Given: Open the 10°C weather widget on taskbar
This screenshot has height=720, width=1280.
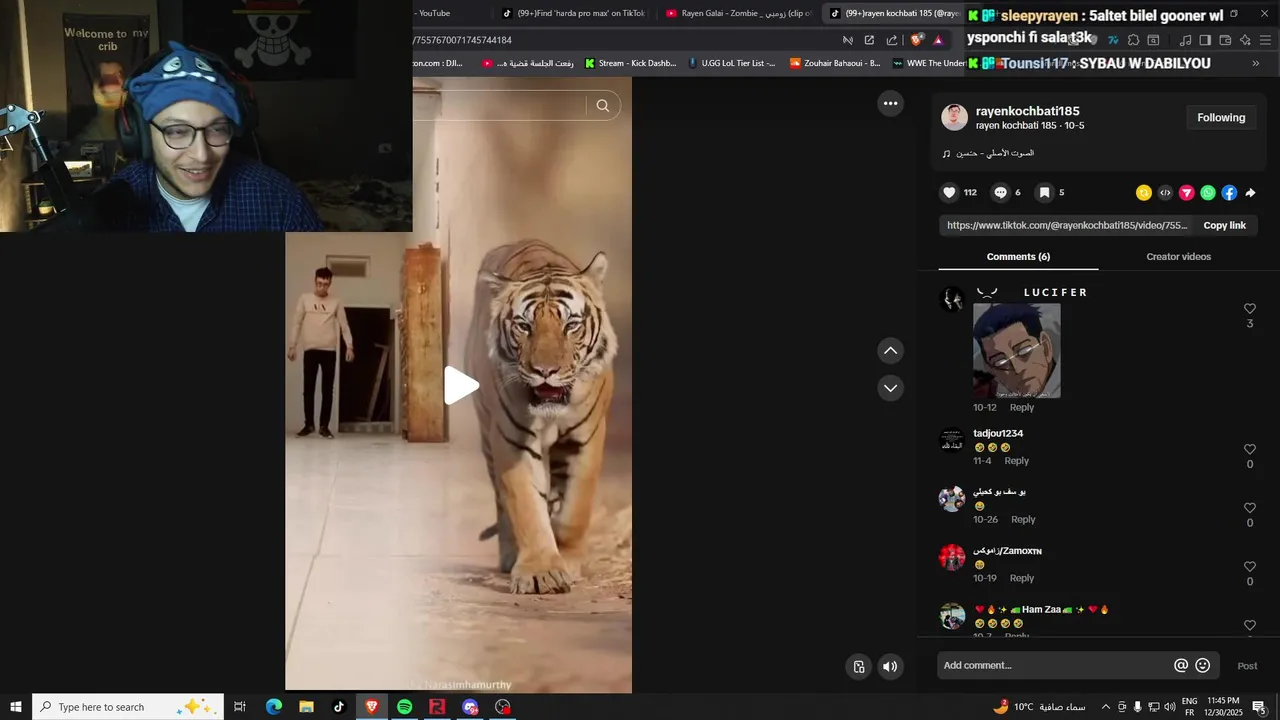Looking at the screenshot, I should pyautogui.click(x=1039, y=707).
